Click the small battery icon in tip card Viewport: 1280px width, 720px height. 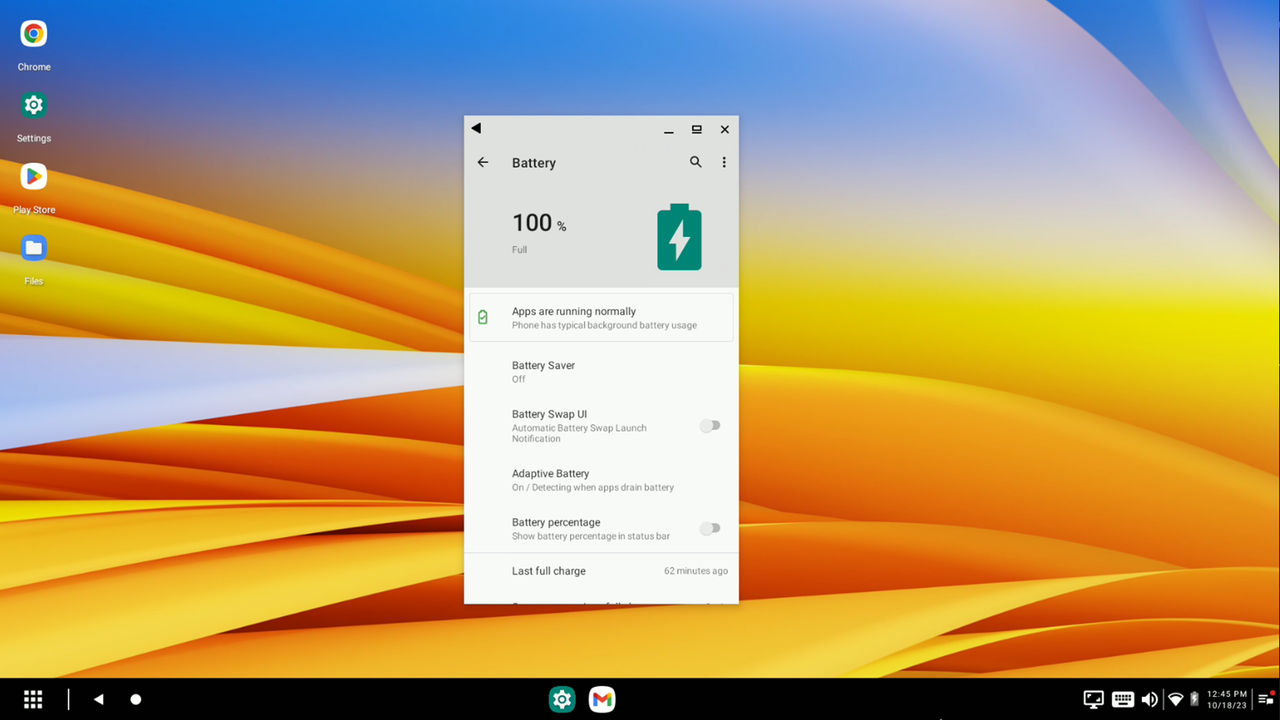tap(483, 317)
